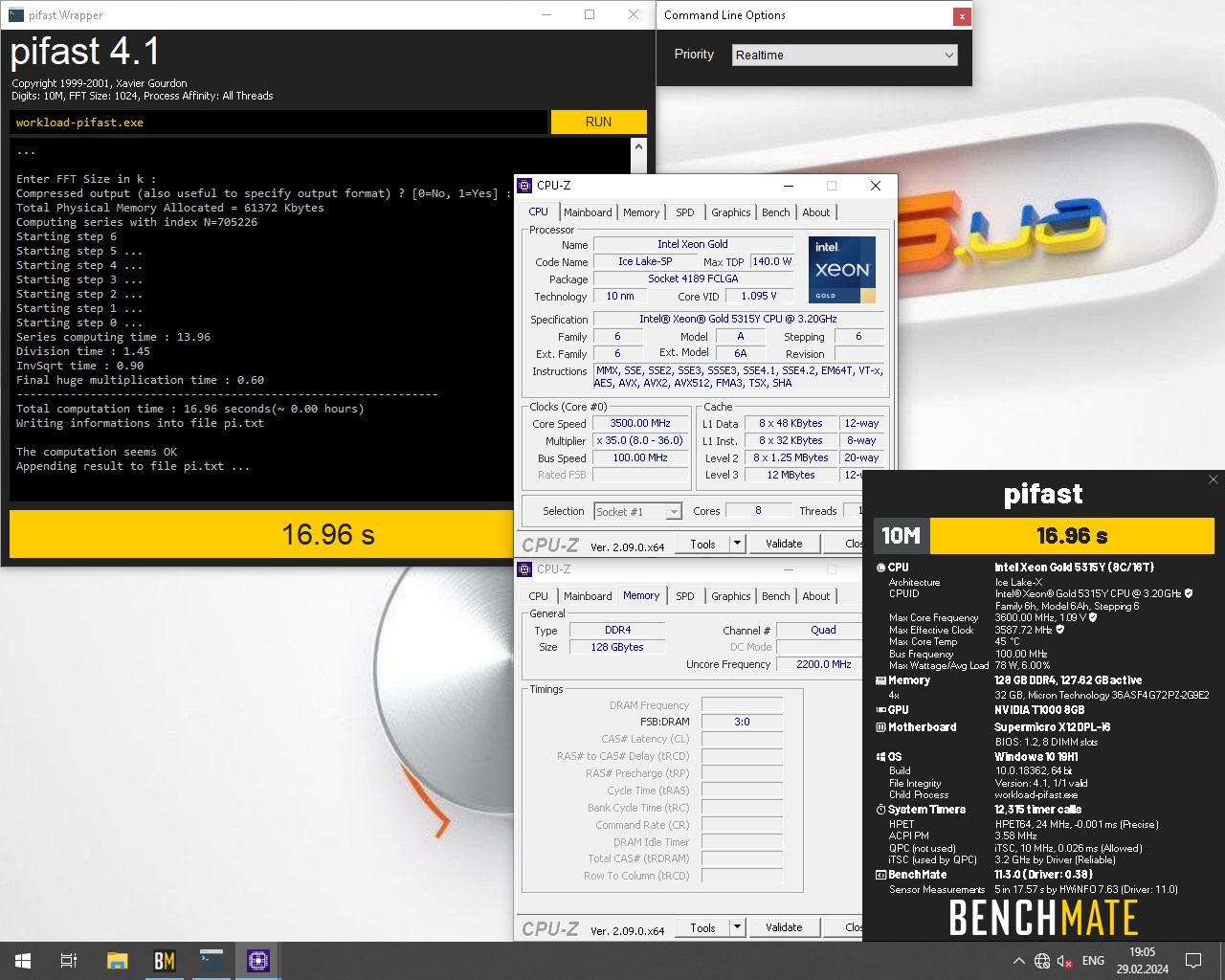This screenshot has width=1225, height=980.
Task: Click lower CPU-Z title bar icon
Action: click(524, 569)
